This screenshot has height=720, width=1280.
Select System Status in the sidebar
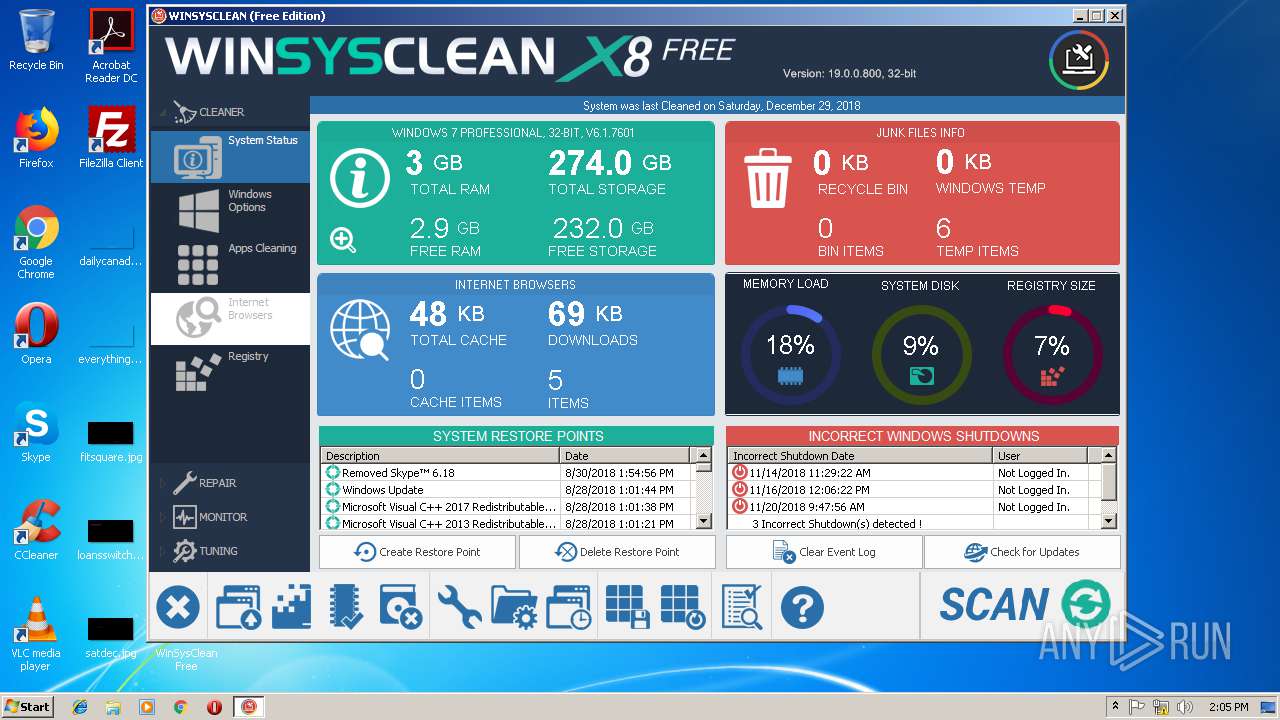(230, 156)
